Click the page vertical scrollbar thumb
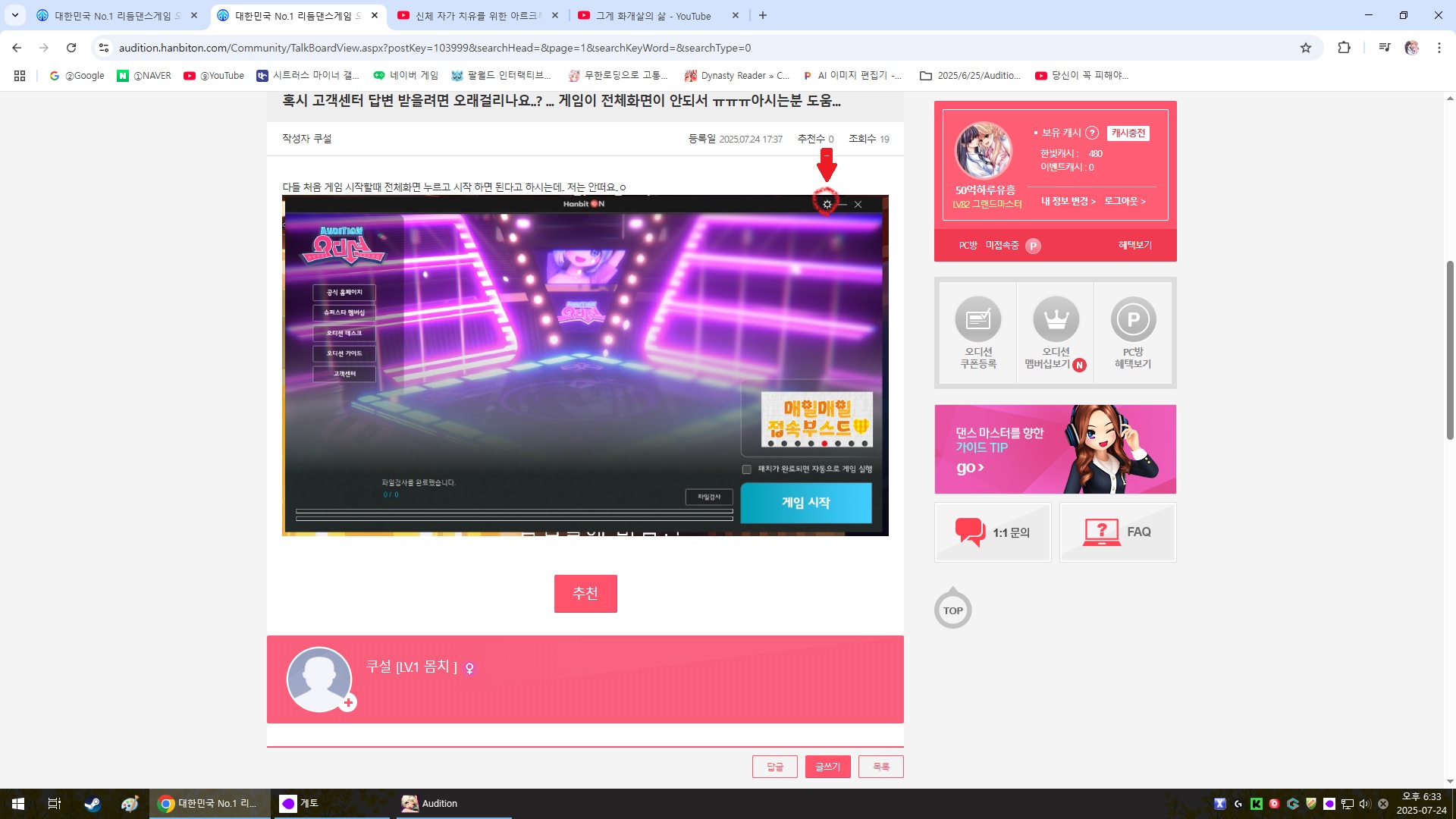Viewport: 1456px width, 819px height. coord(1450,349)
